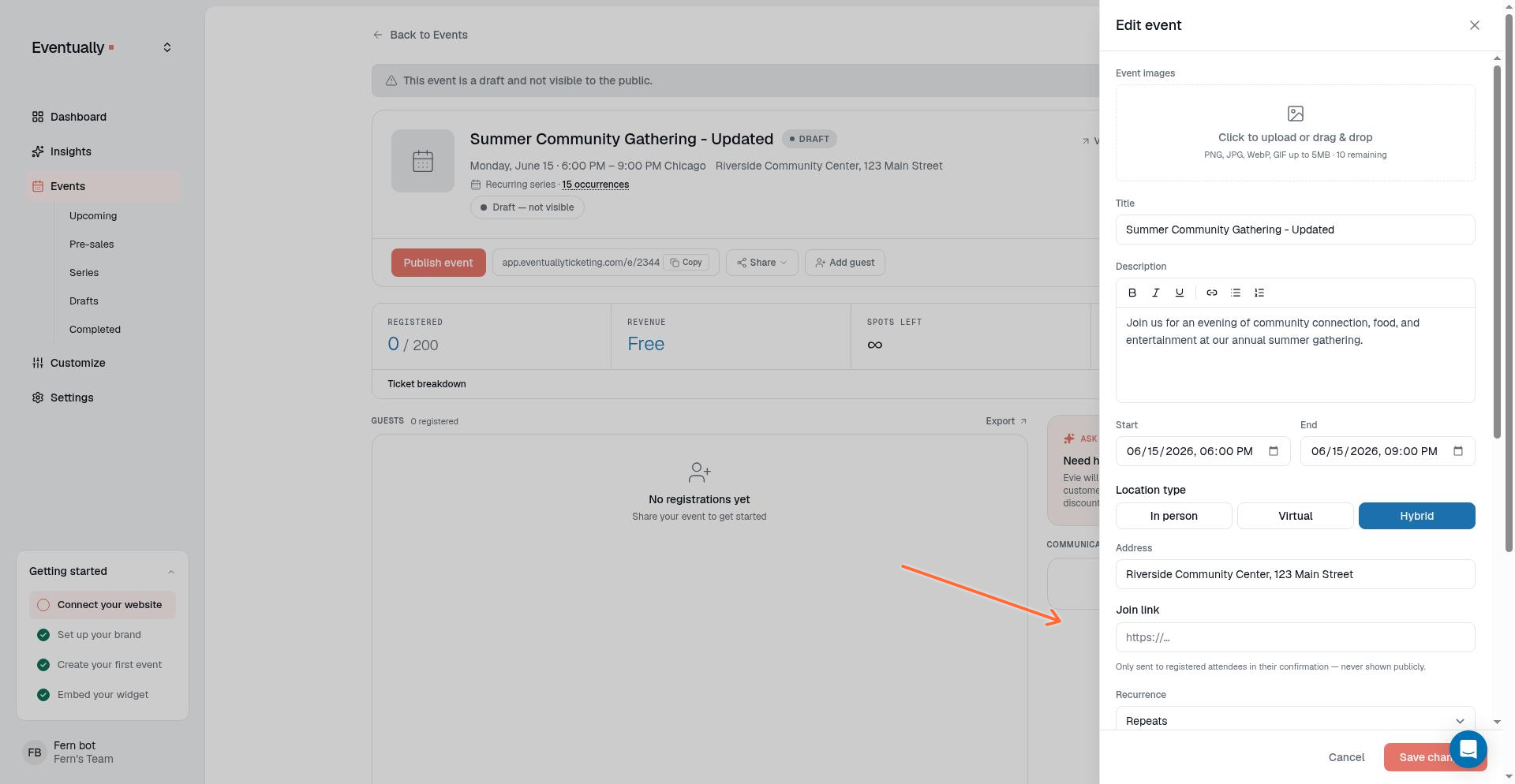Image resolution: width=1515 pixels, height=784 pixels.
Task: Insert bulleted list in description
Action: pyautogui.click(x=1236, y=293)
